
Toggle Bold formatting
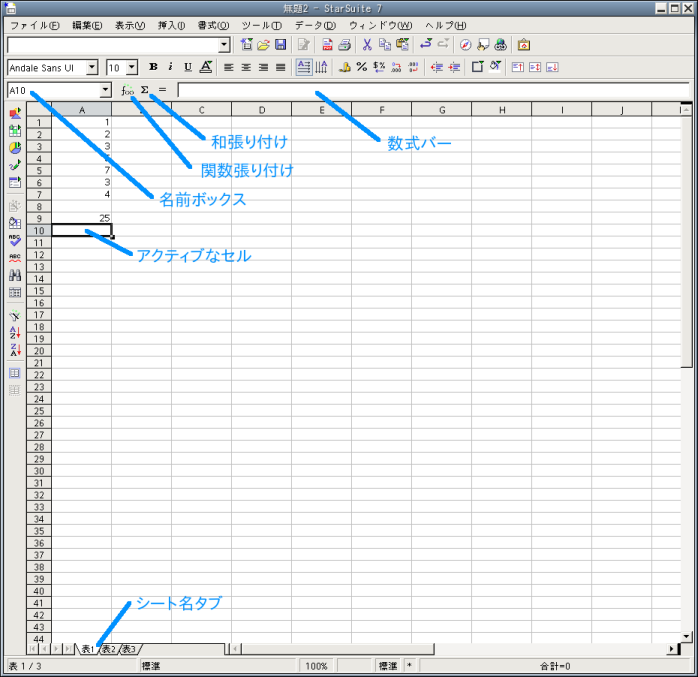[x=153, y=67]
